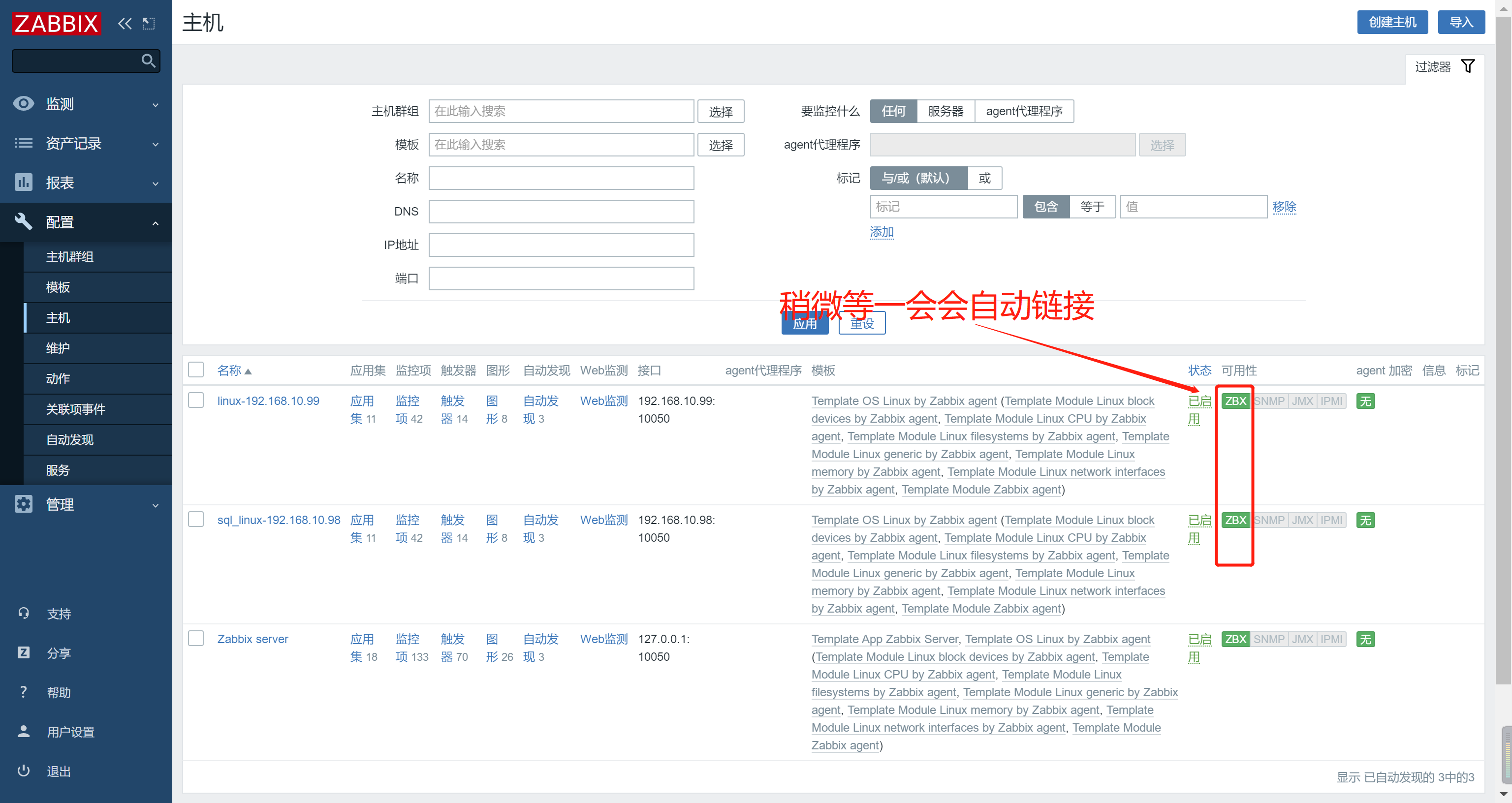Collapse the 配置 menu chevron
This screenshot has width=1512, height=803.
156,223
